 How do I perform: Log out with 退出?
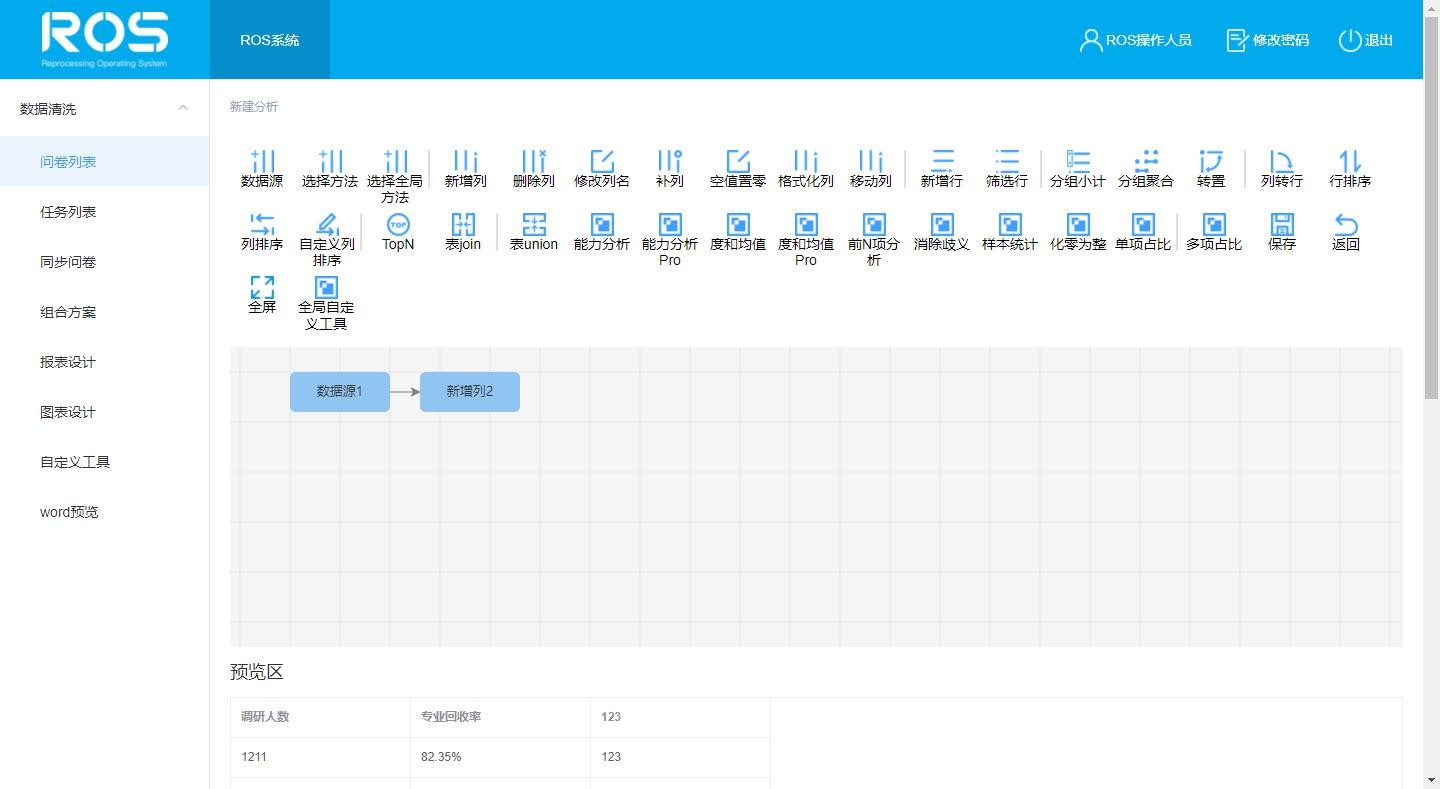pos(1366,40)
